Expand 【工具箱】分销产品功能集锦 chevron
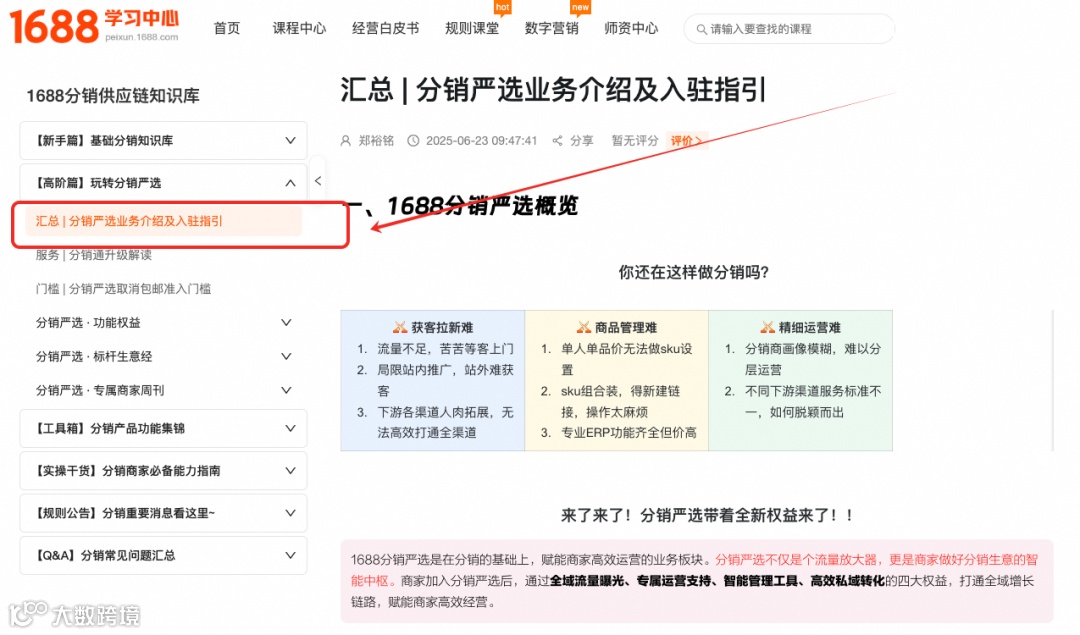 (x=291, y=428)
